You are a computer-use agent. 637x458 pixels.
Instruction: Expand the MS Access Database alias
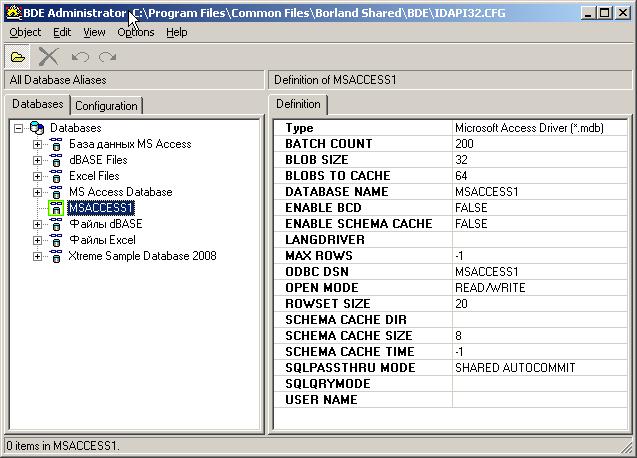point(38,192)
